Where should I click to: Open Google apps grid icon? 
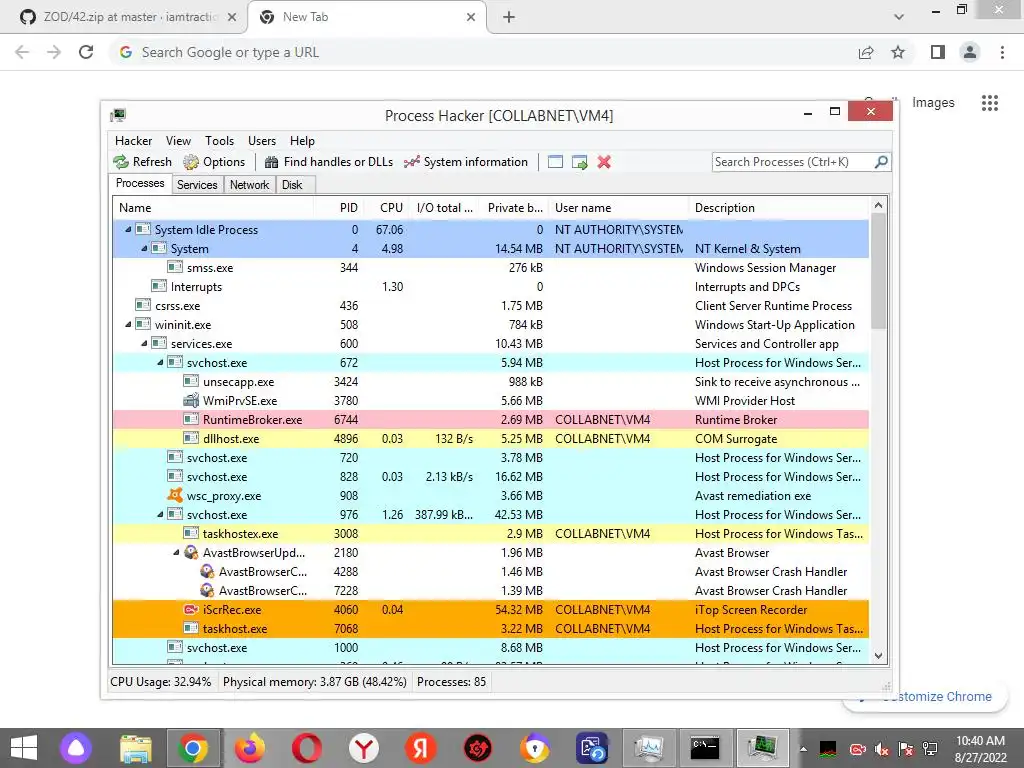pyautogui.click(x=990, y=103)
